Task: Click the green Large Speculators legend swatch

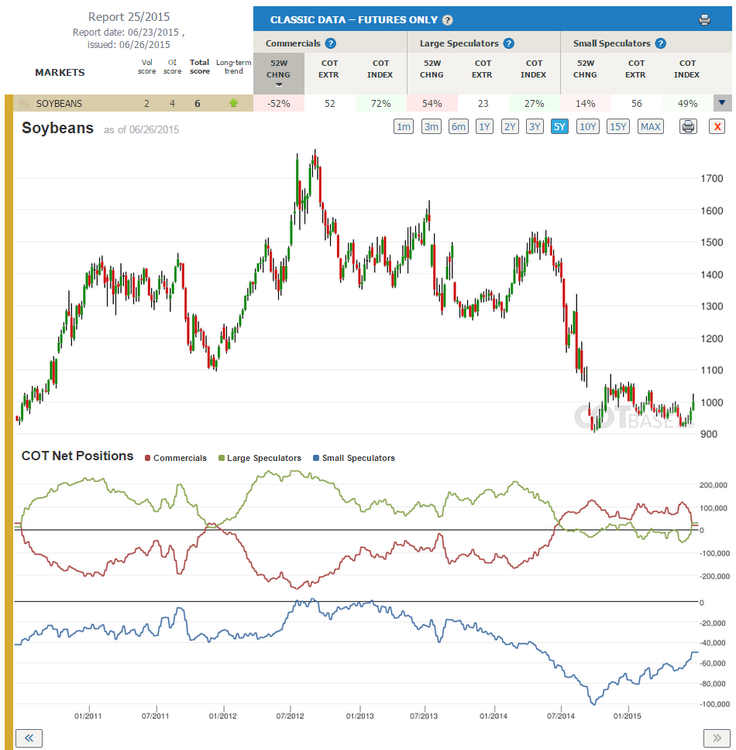Action: coord(221,458)
